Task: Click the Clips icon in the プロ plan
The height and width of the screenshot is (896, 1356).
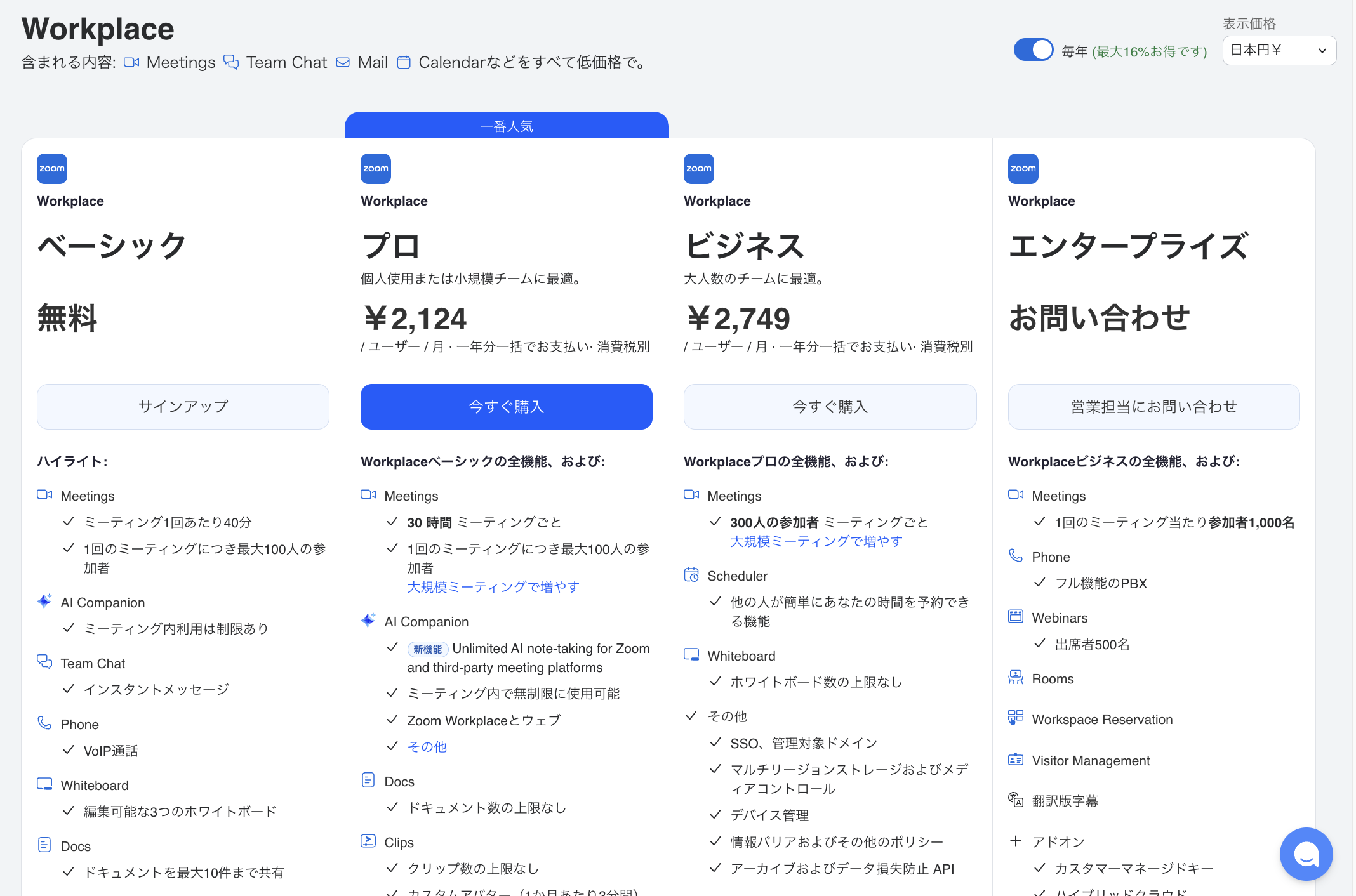Action: click(x=368, y=841)
